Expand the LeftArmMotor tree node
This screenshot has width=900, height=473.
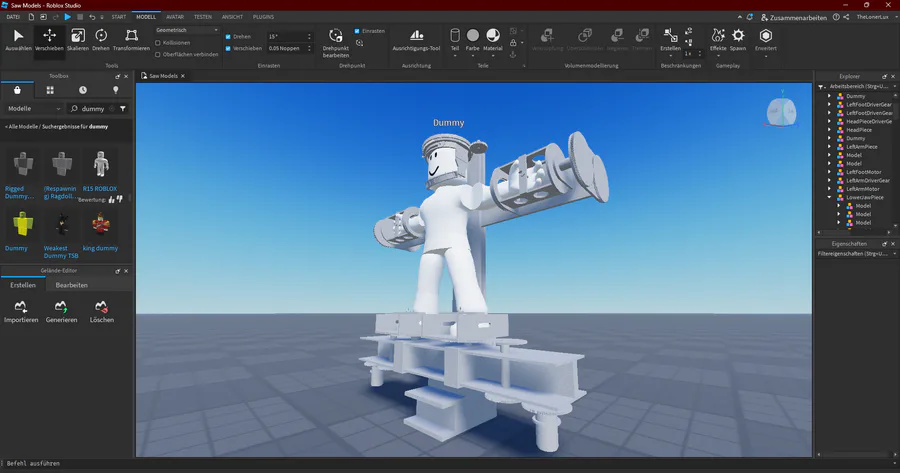click(x=829, y=188)
